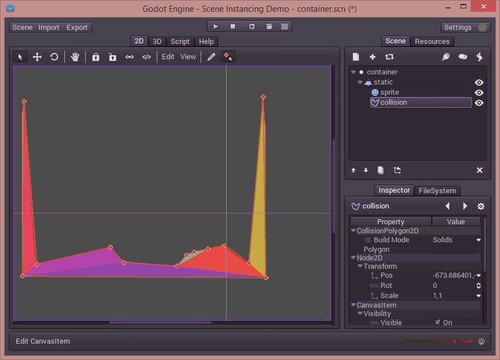
Task: Collapse the Transform section
Action: [x=360, y=266]
